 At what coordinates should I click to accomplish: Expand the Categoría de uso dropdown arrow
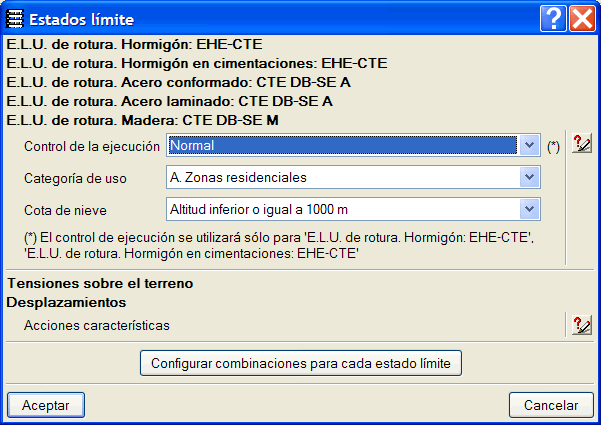(530, 177)
